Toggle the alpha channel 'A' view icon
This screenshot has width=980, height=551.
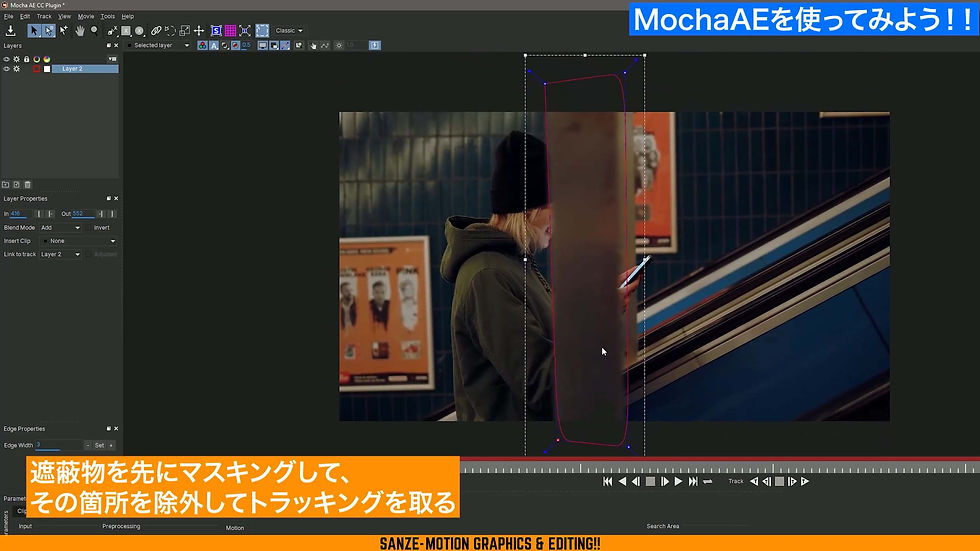pyautogui.click(x=214, y=46)
